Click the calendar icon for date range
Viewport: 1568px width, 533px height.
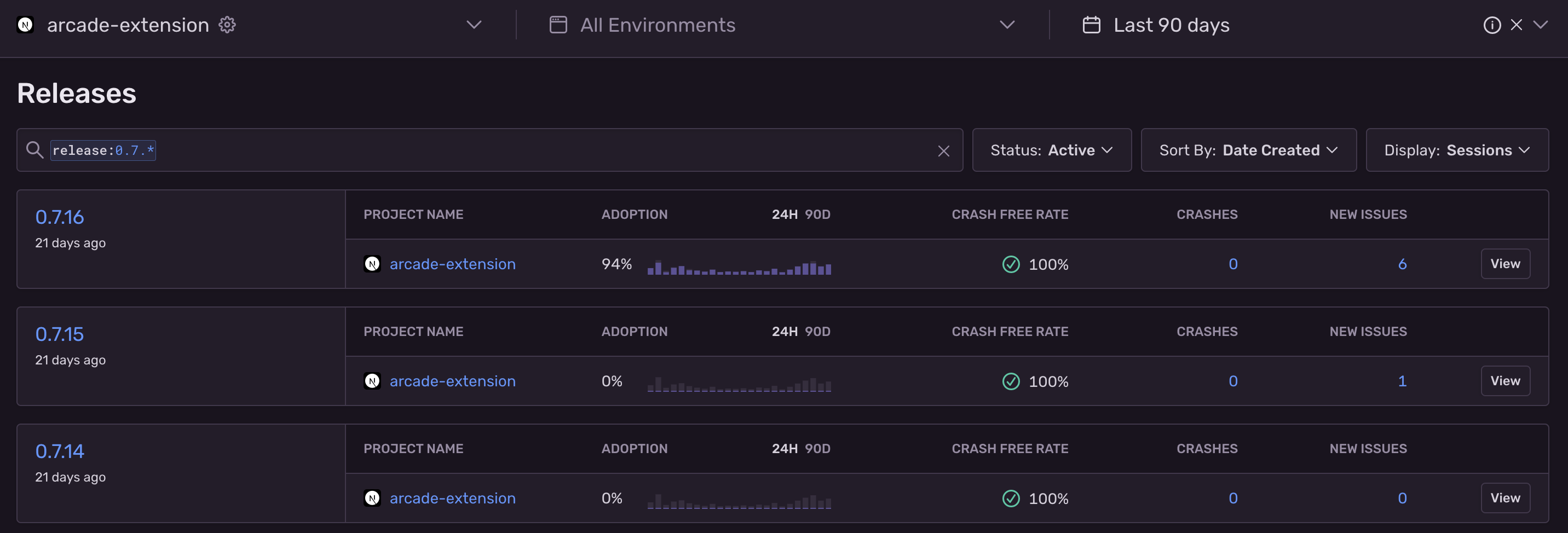tap(1091, 25)
